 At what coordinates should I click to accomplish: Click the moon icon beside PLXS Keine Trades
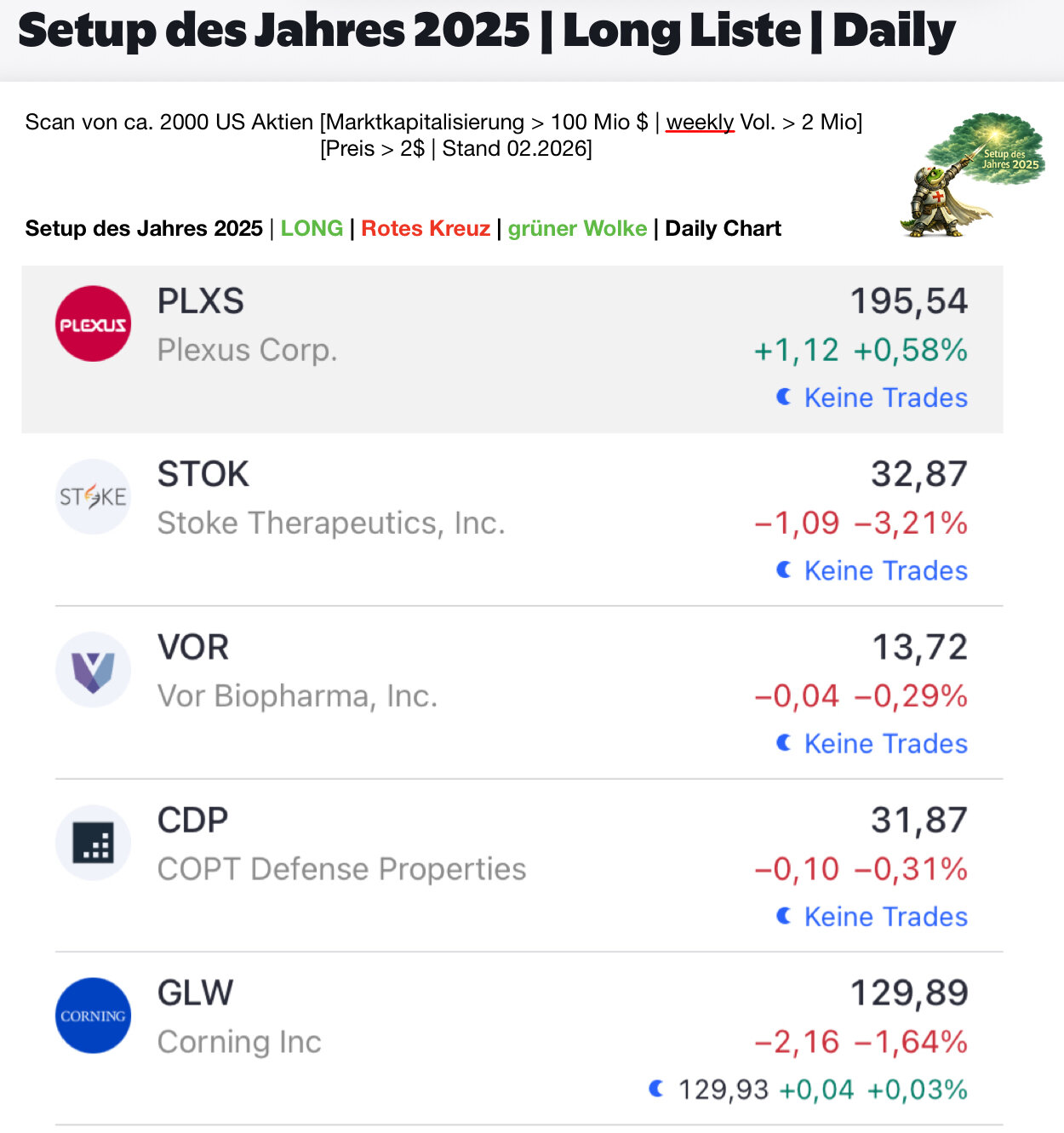(784, 397)
